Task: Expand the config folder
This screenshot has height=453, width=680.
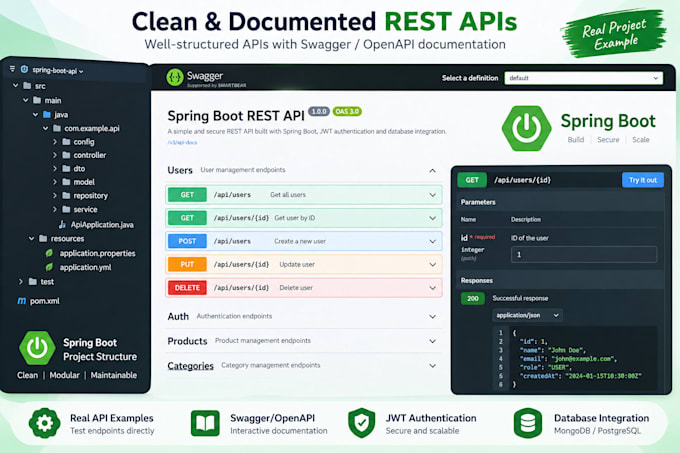Action: 55,142
